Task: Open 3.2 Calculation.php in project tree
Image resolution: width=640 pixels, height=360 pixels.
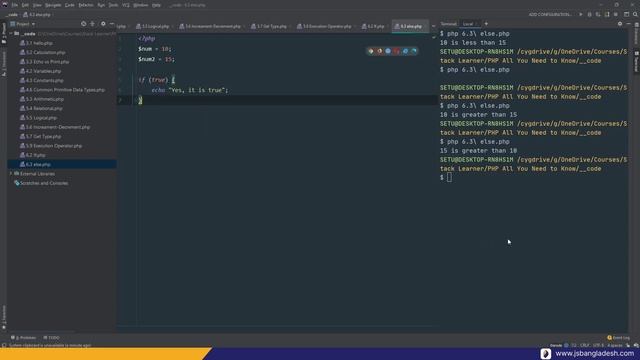Action: click(42, 53)
